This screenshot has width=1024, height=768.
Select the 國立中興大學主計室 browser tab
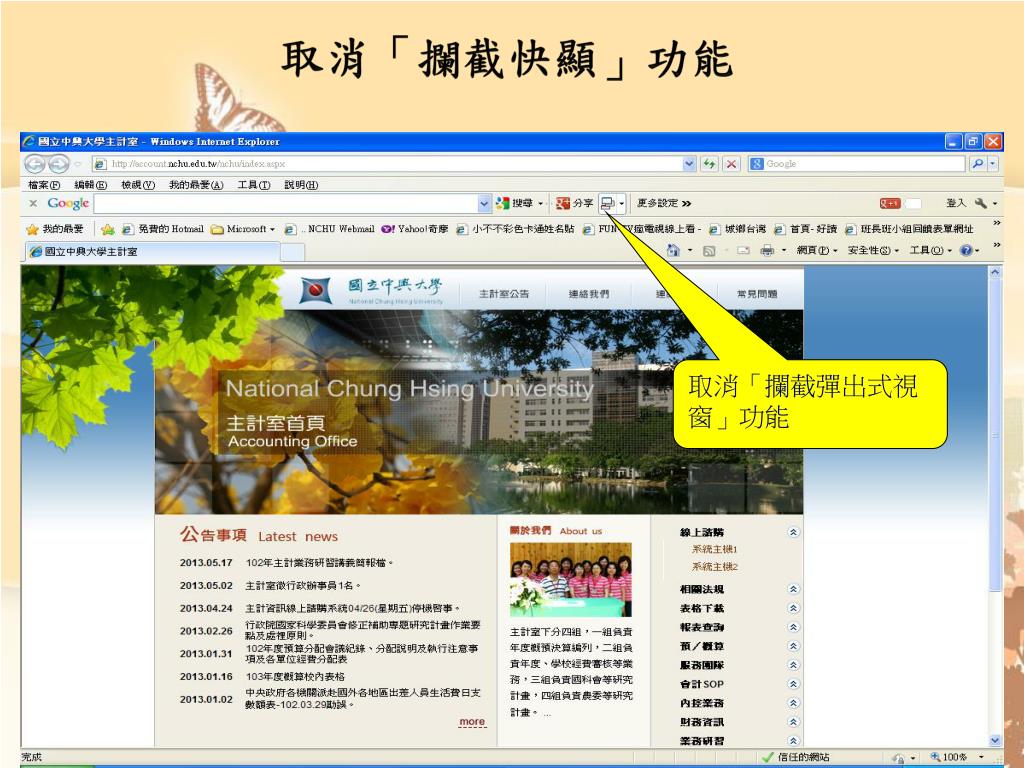pyautogui.click(x=152, y=251)
